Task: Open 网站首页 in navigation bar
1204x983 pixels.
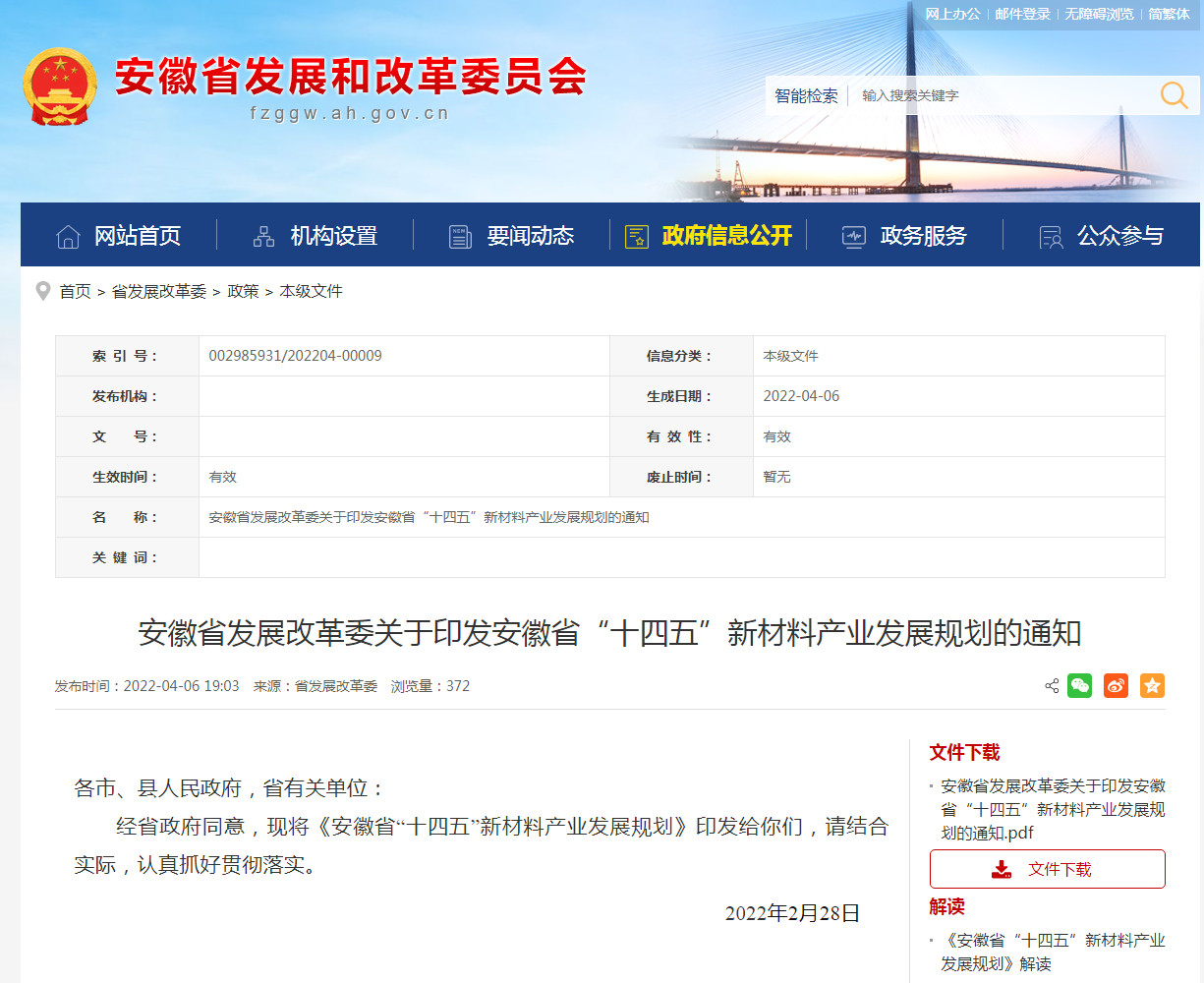Action: tap(138, 236)
